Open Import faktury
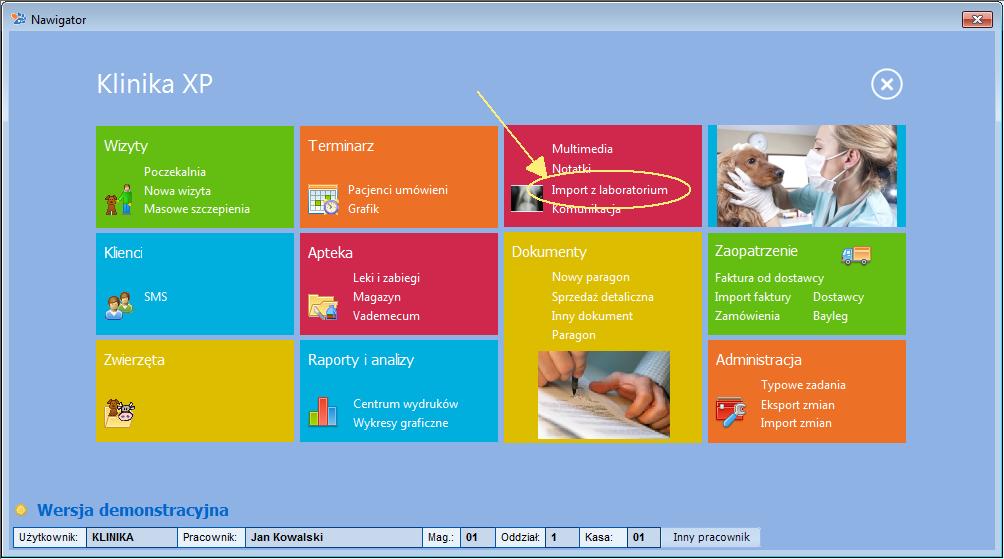 (x=752, y=297)
